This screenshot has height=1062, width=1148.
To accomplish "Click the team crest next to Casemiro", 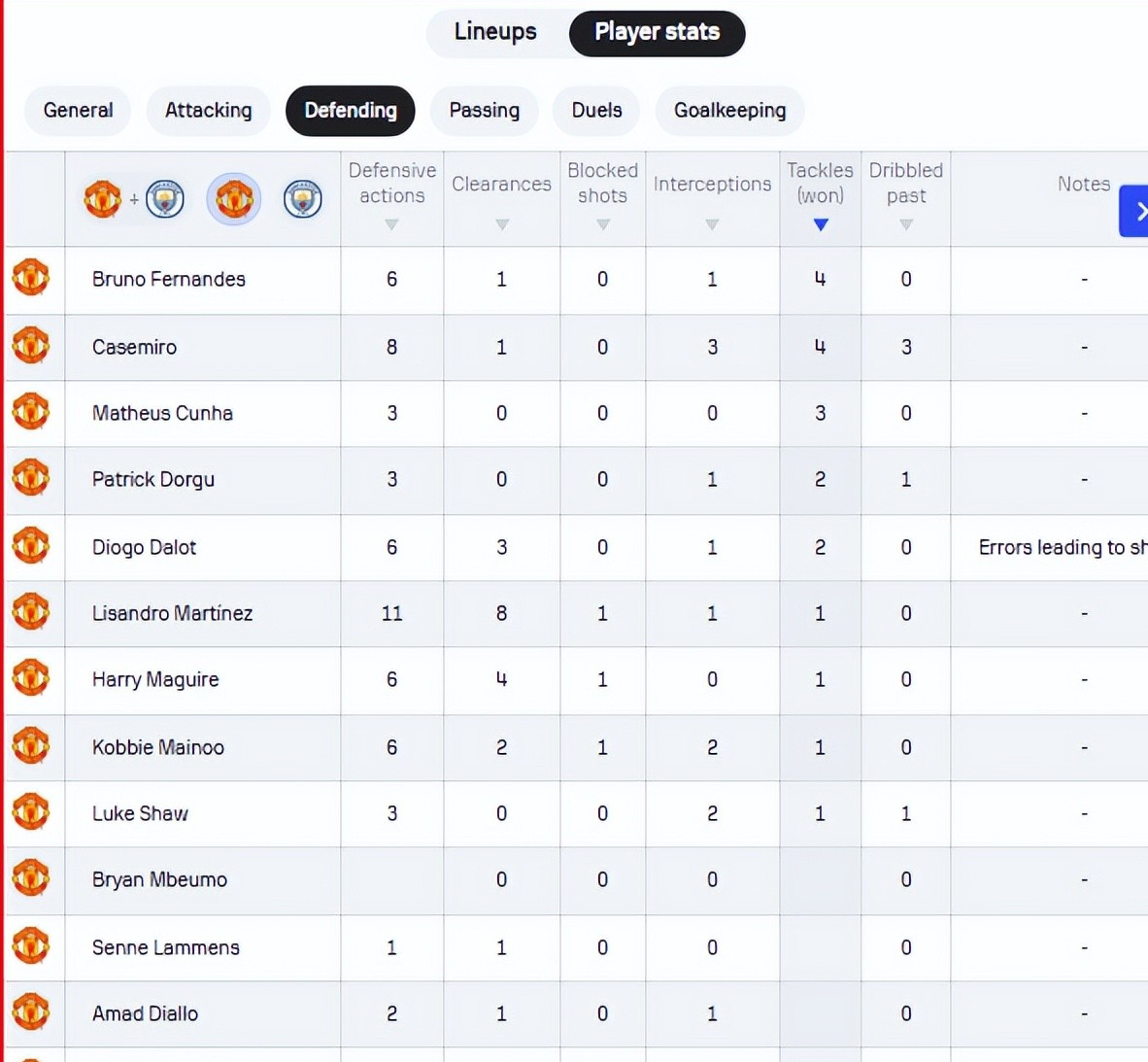I will [31, 346].
